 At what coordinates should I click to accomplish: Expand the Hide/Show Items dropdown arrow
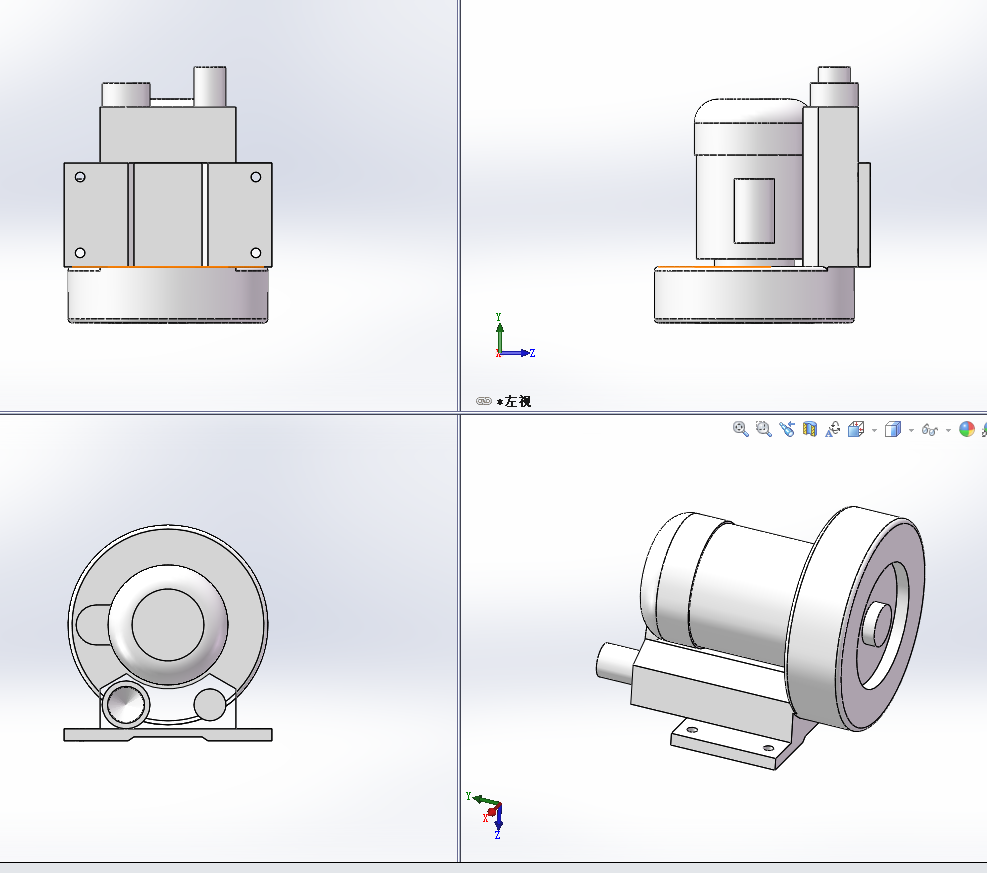point(949,431)
